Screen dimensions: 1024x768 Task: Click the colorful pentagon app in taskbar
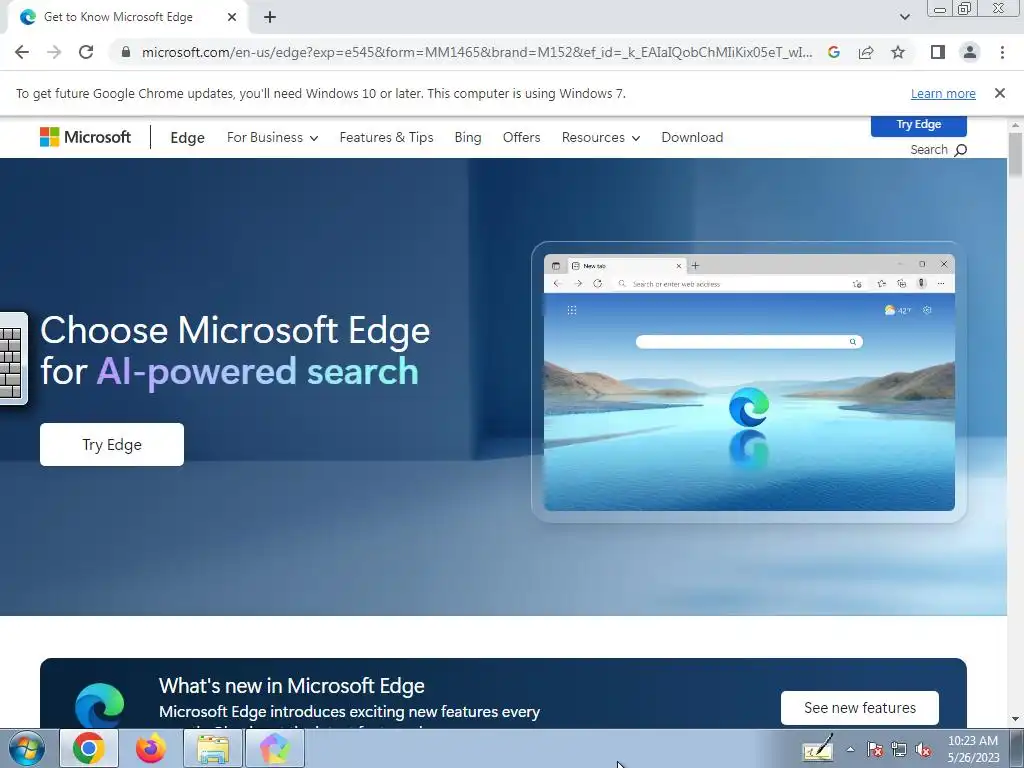[x=275, y=748]
